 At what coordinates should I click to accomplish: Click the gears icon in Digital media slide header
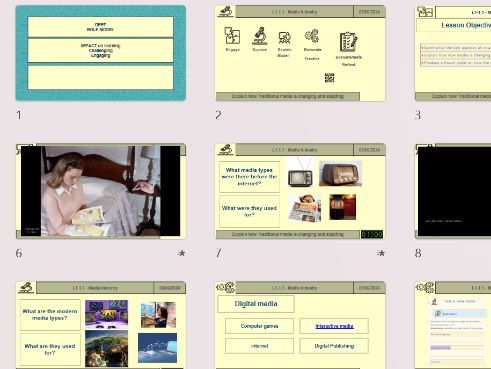pyautogui.click(x=226, y=287)
